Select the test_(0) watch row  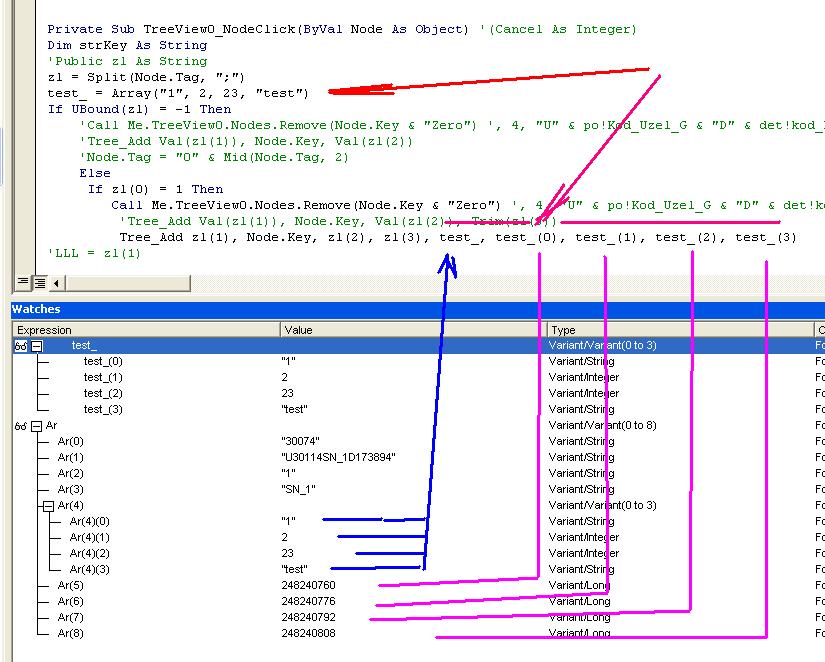(x=418, y=362)
